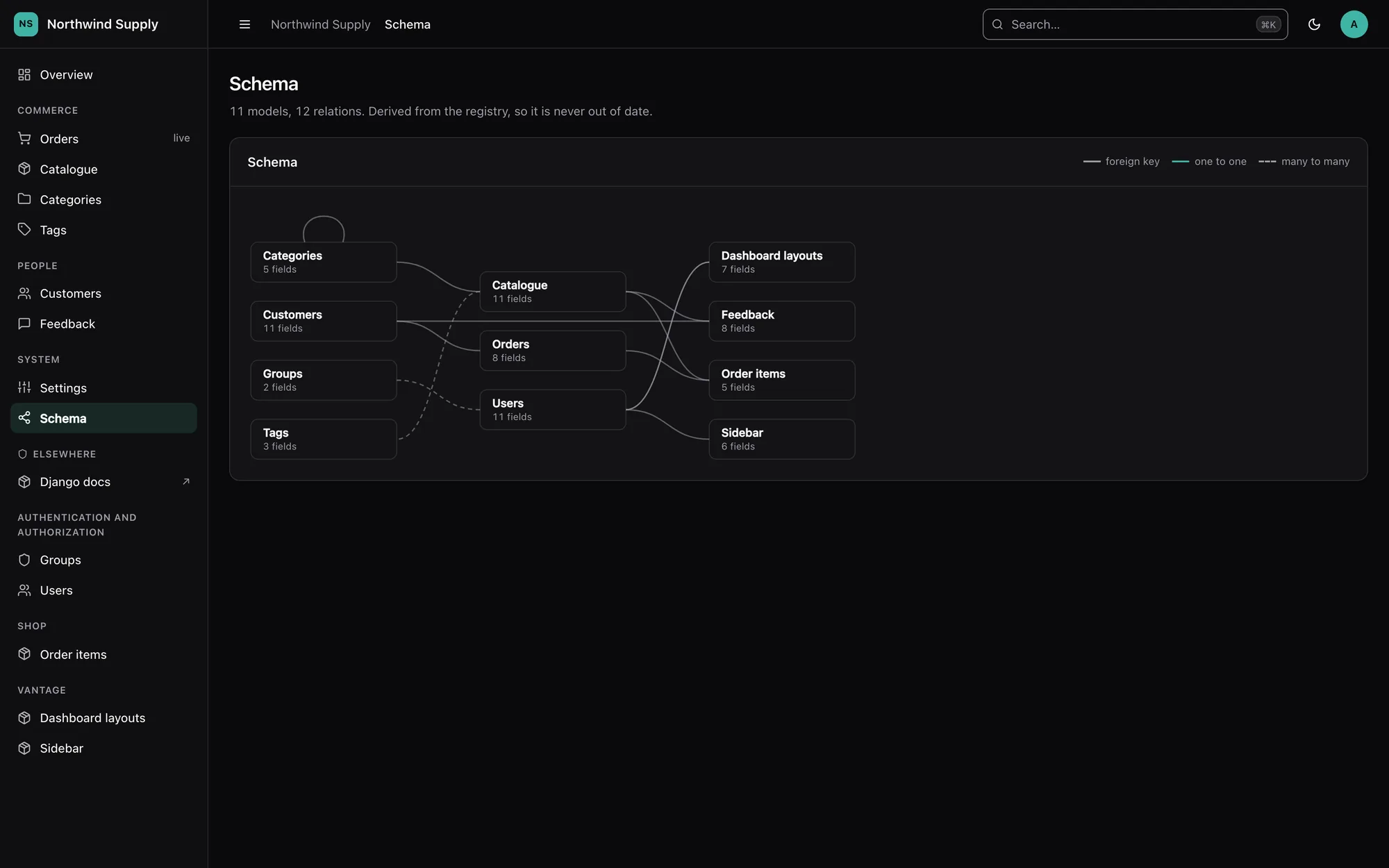Click the Customers people icon
The width and height of the screenshot is (1389, 868).
[x=24, y=293]
